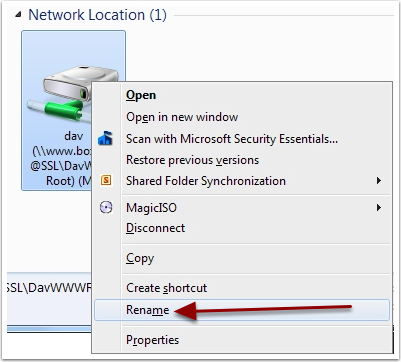
Task: Collapse the Network Location group triangle
Action: 18,15
